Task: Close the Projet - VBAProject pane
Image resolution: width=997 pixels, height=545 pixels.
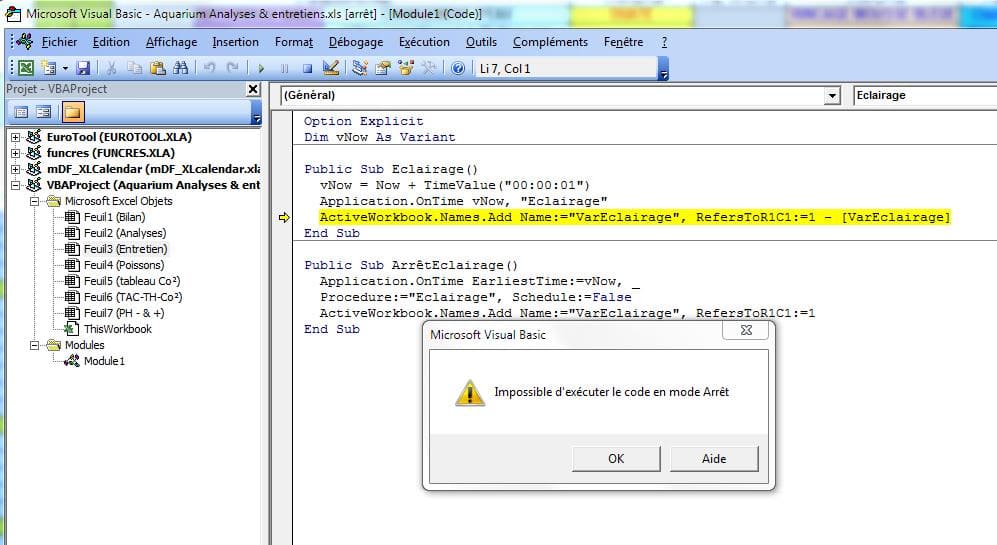Action: pos(253,89)
